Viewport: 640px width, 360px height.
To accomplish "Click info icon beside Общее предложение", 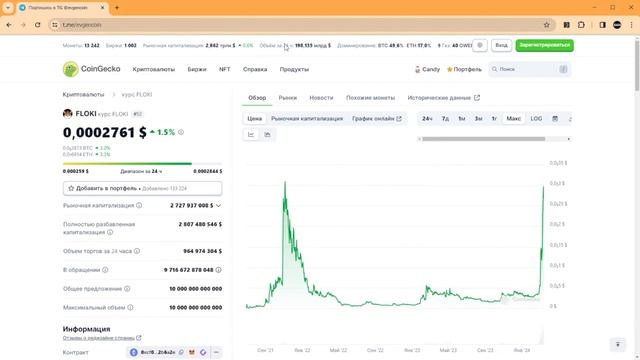I will [x=127, y=289].
